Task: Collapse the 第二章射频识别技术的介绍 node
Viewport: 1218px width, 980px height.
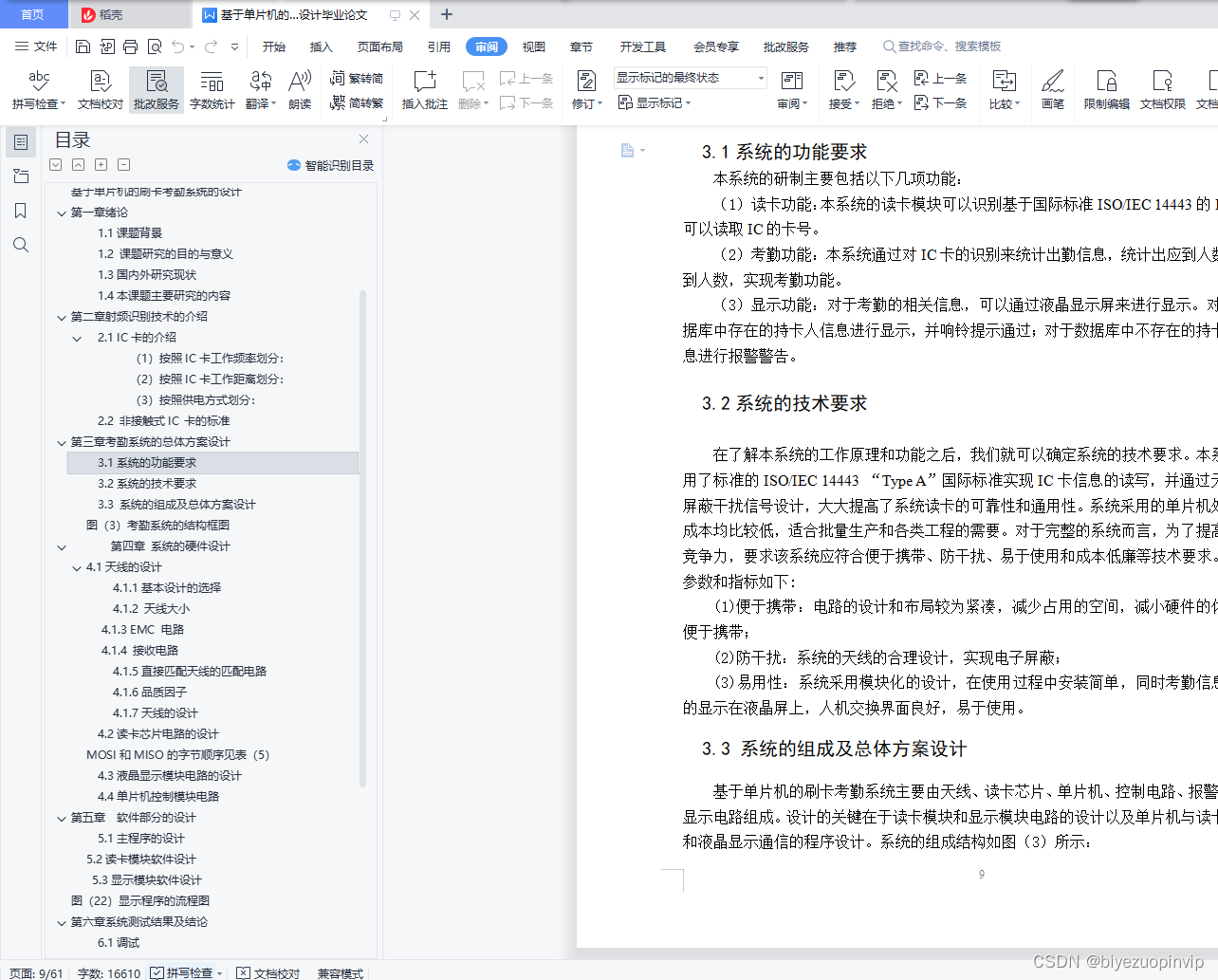Action: point(62,317)
